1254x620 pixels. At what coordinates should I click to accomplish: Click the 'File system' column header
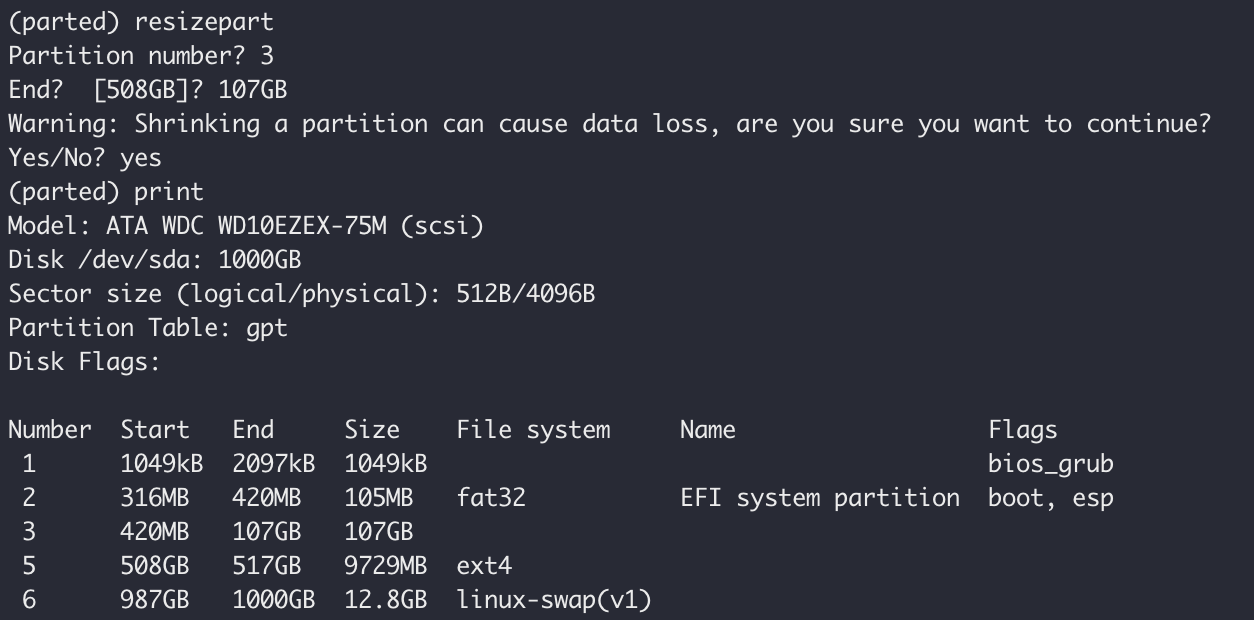pyautogui.click(x=533, y=430)
